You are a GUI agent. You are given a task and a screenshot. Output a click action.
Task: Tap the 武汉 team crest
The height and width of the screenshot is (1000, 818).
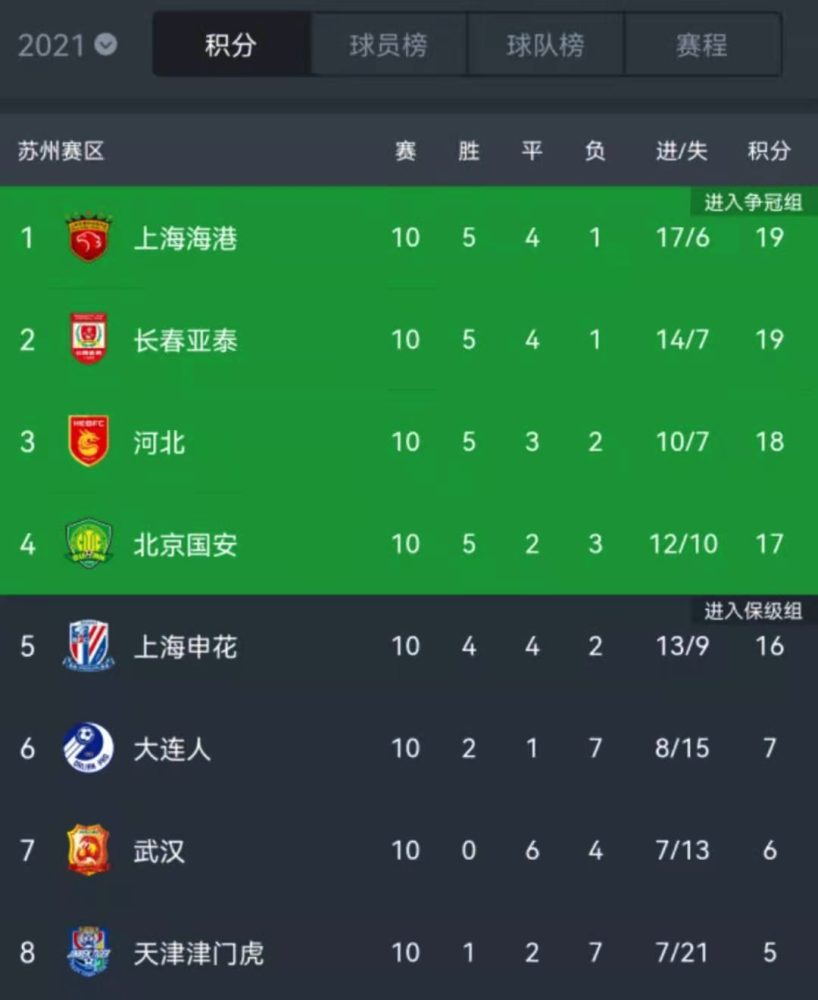point(89,850)
